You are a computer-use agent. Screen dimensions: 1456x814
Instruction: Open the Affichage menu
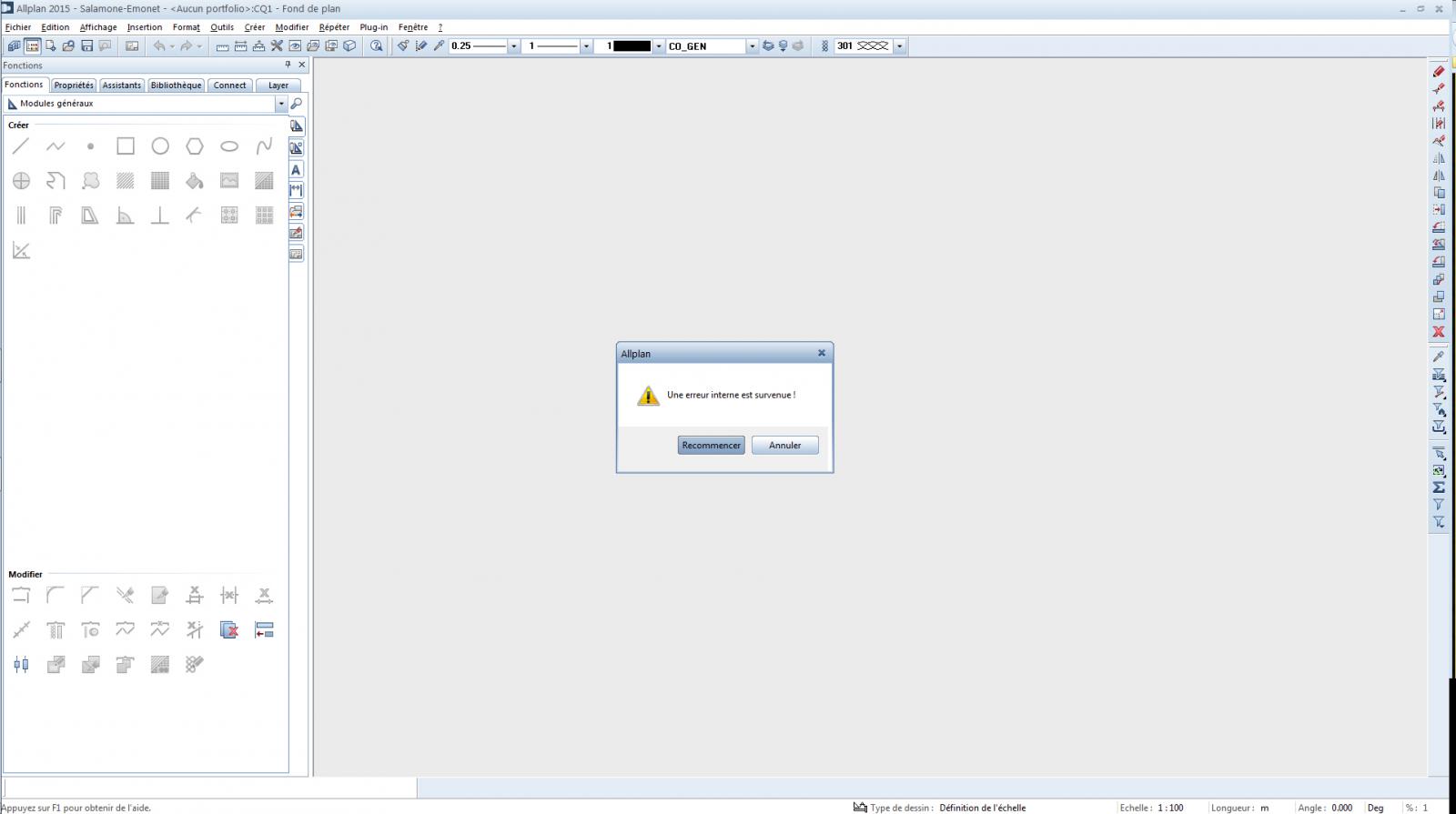(x=98, y=27)
